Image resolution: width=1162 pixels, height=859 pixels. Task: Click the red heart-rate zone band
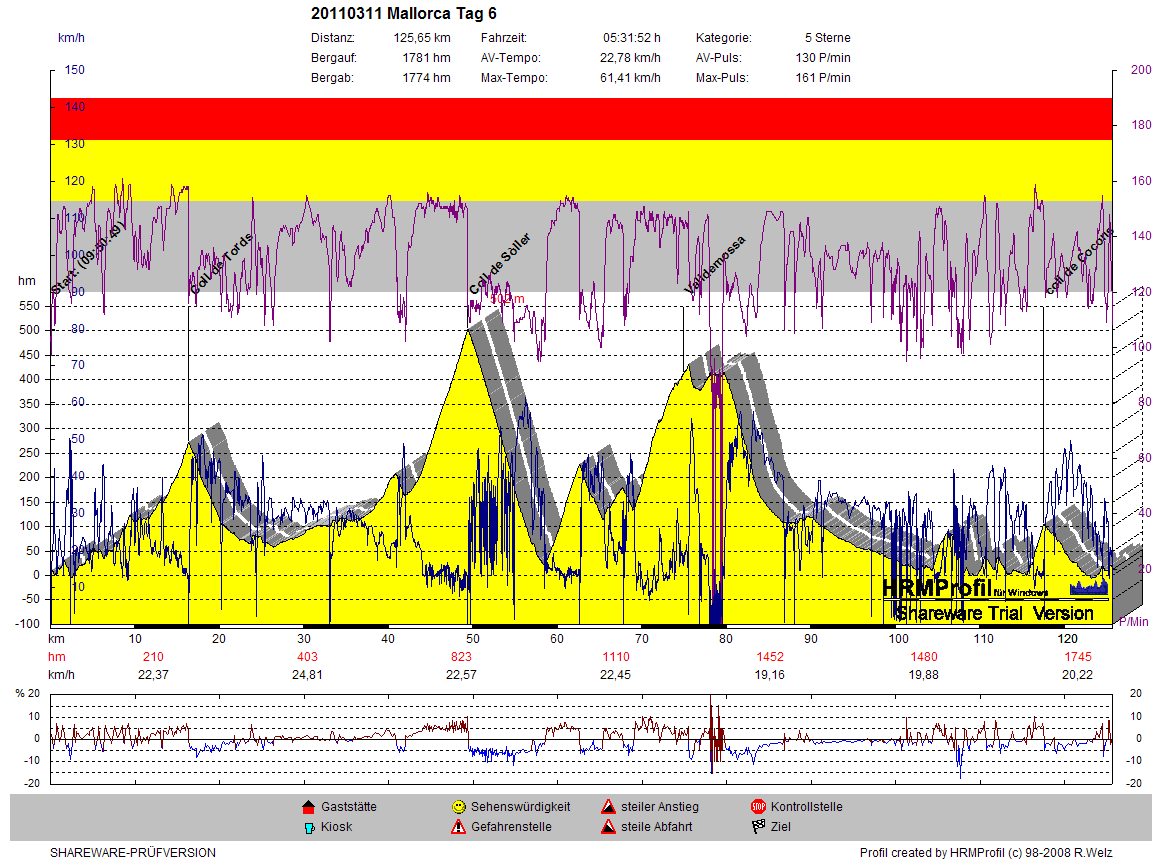pos(580,119)
